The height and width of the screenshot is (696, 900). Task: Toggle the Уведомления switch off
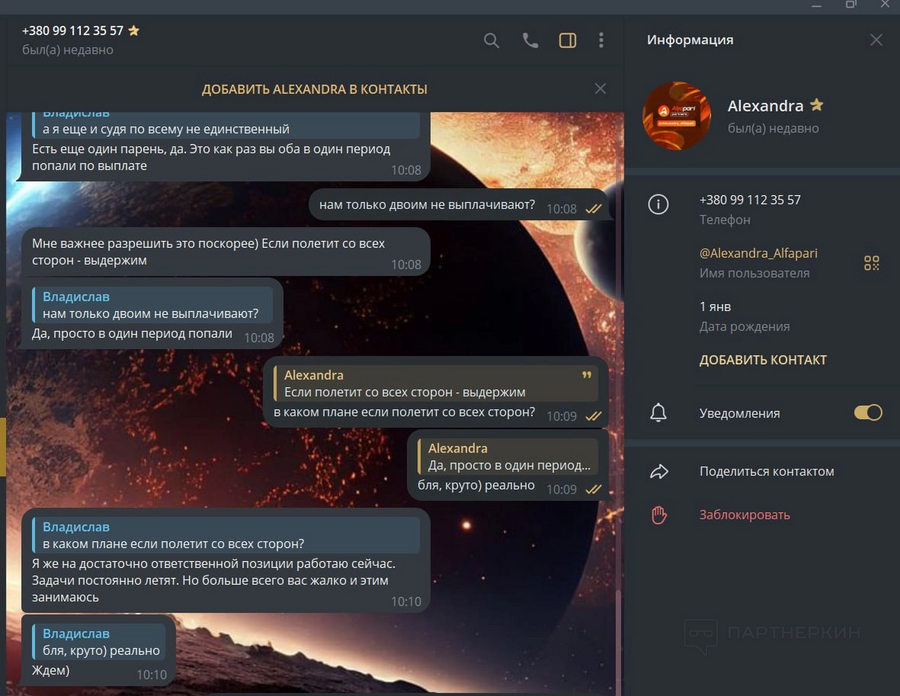coord(868,413)
